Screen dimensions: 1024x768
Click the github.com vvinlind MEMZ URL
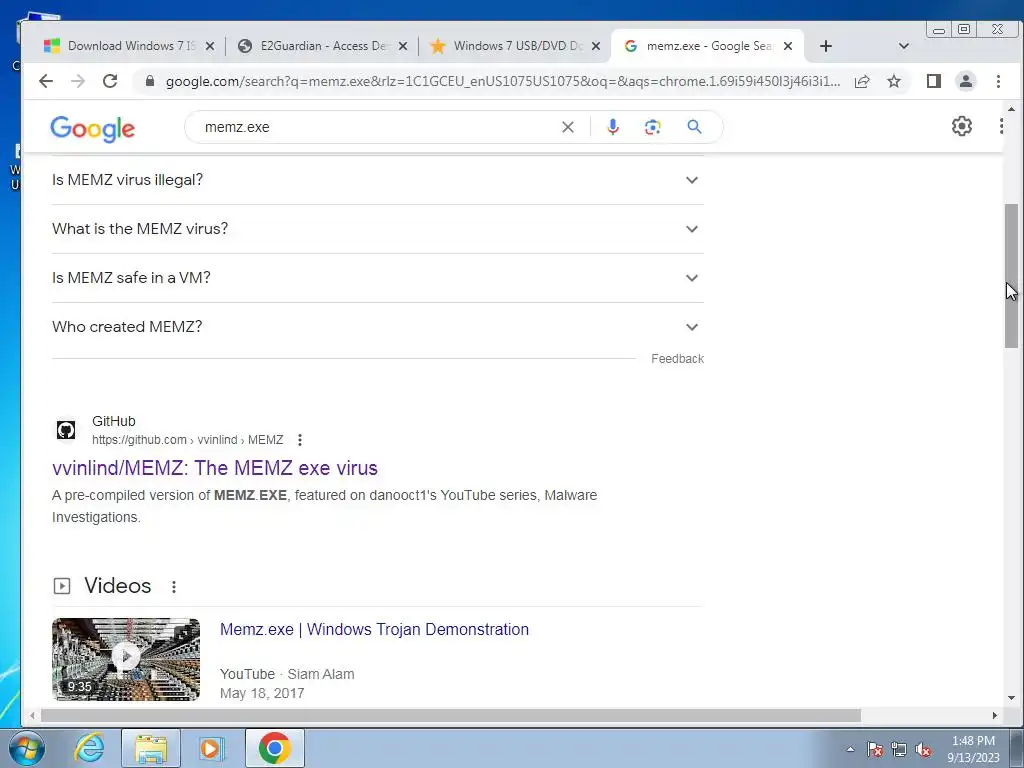(x=187, y=440)
